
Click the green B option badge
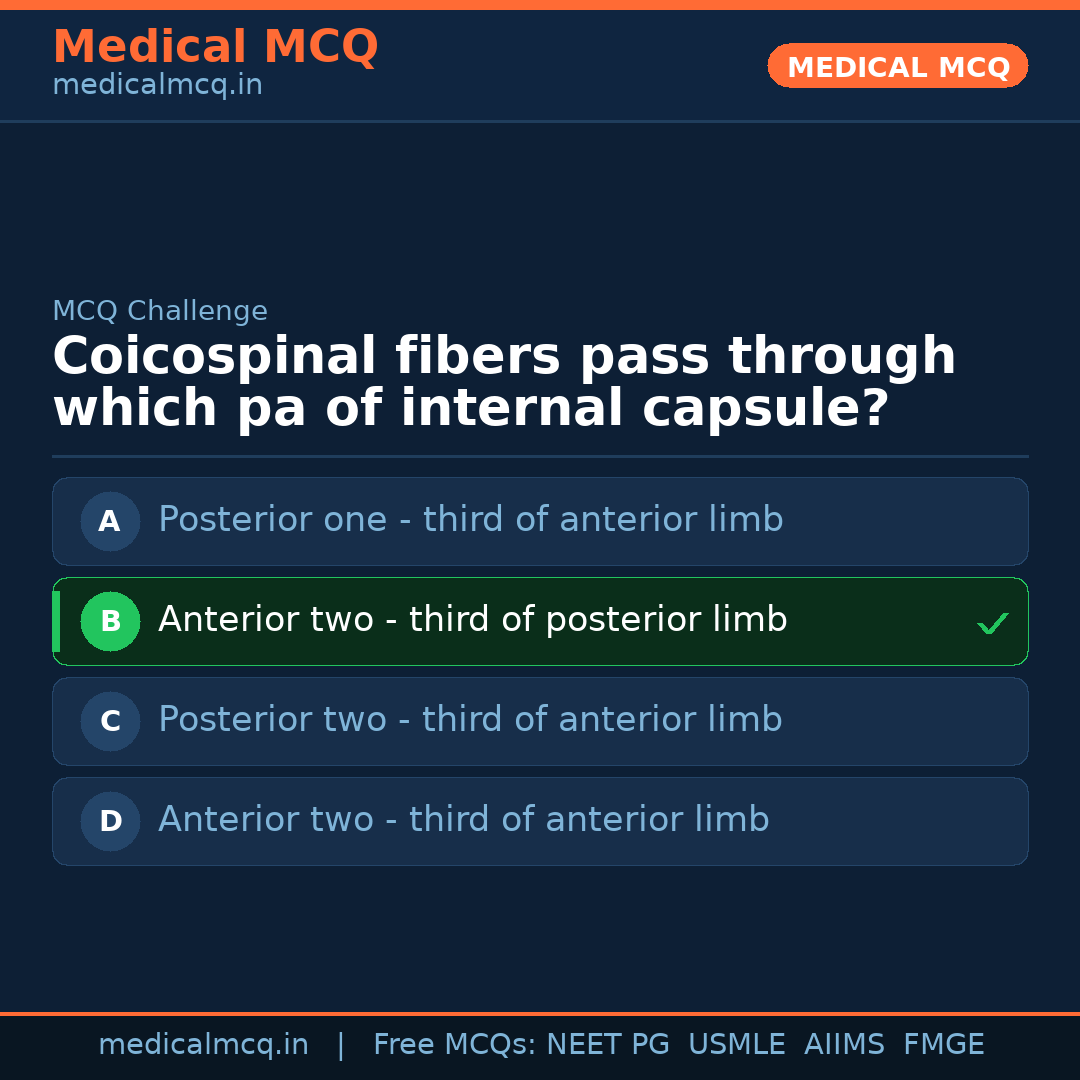click(110, 621)
